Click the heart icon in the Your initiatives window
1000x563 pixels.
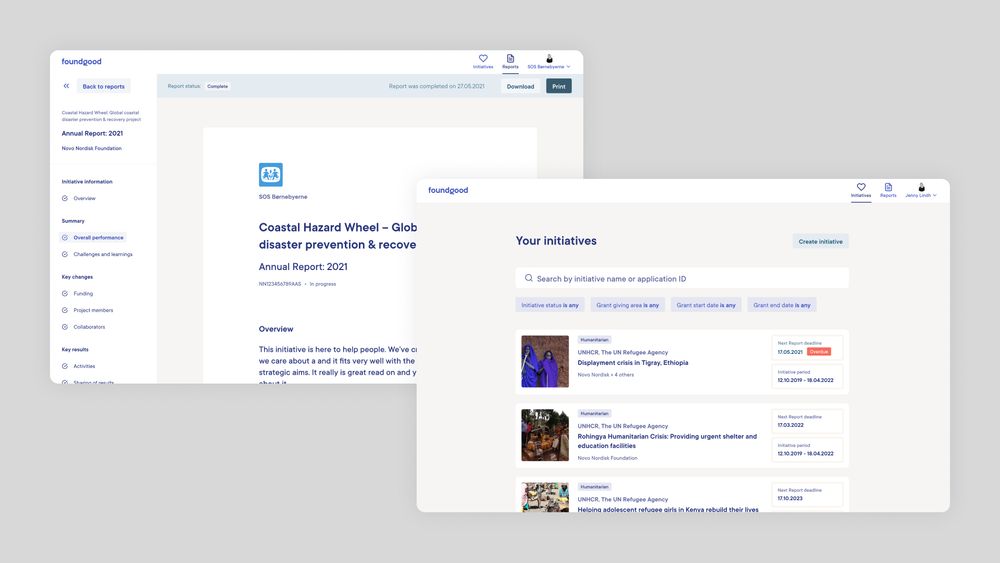tap(861, 187)
